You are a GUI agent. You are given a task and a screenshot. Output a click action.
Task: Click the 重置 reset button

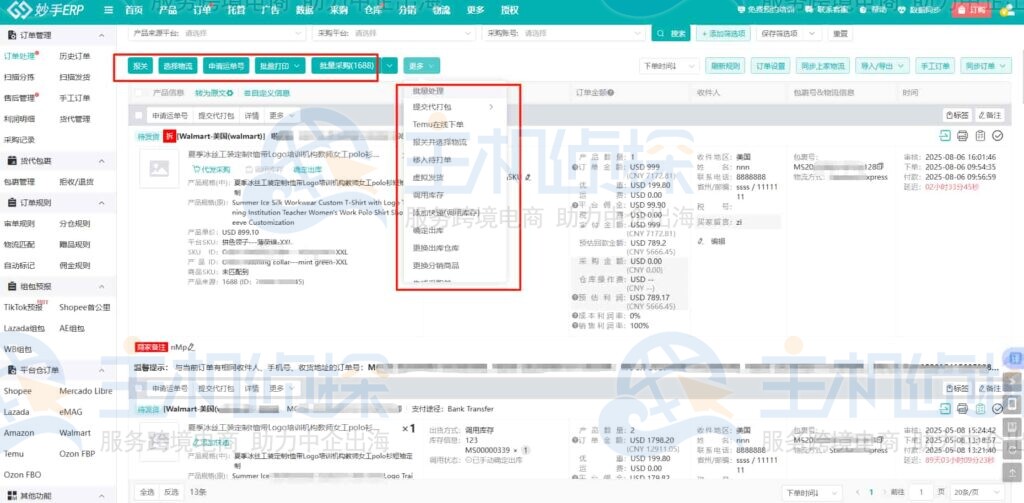(840, 33)
